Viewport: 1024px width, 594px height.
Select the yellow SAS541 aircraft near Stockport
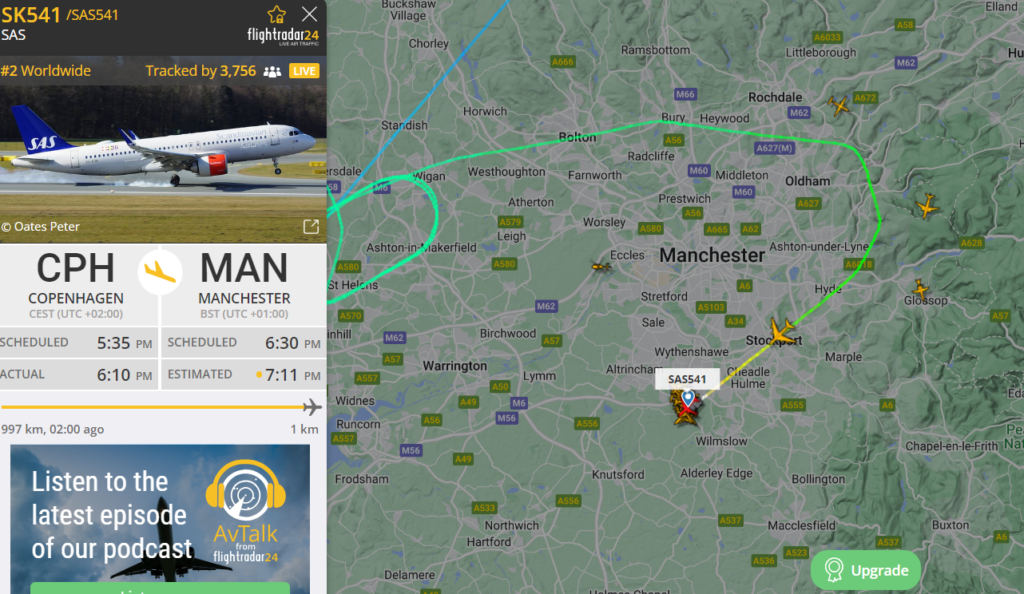point(781,331)
